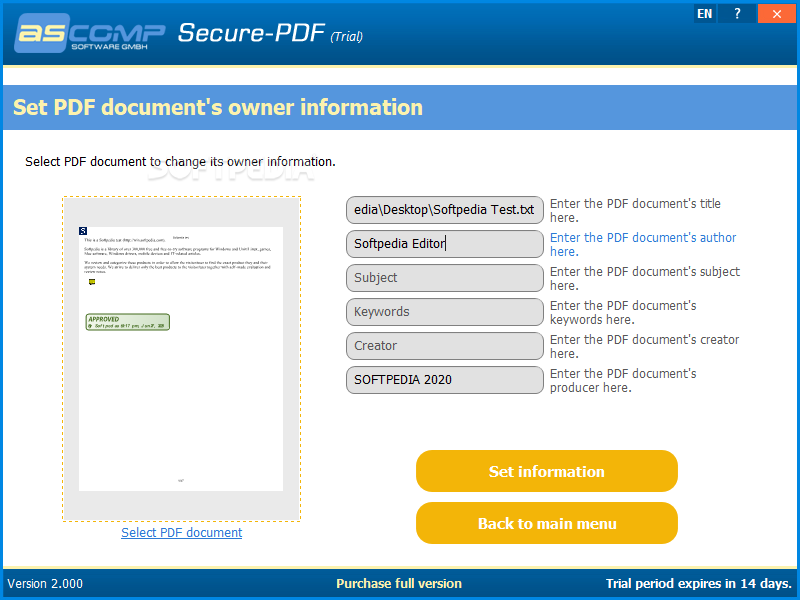800x600 pixels.
Task: Switch language with the EN button
Action: (x=705, y=14)
